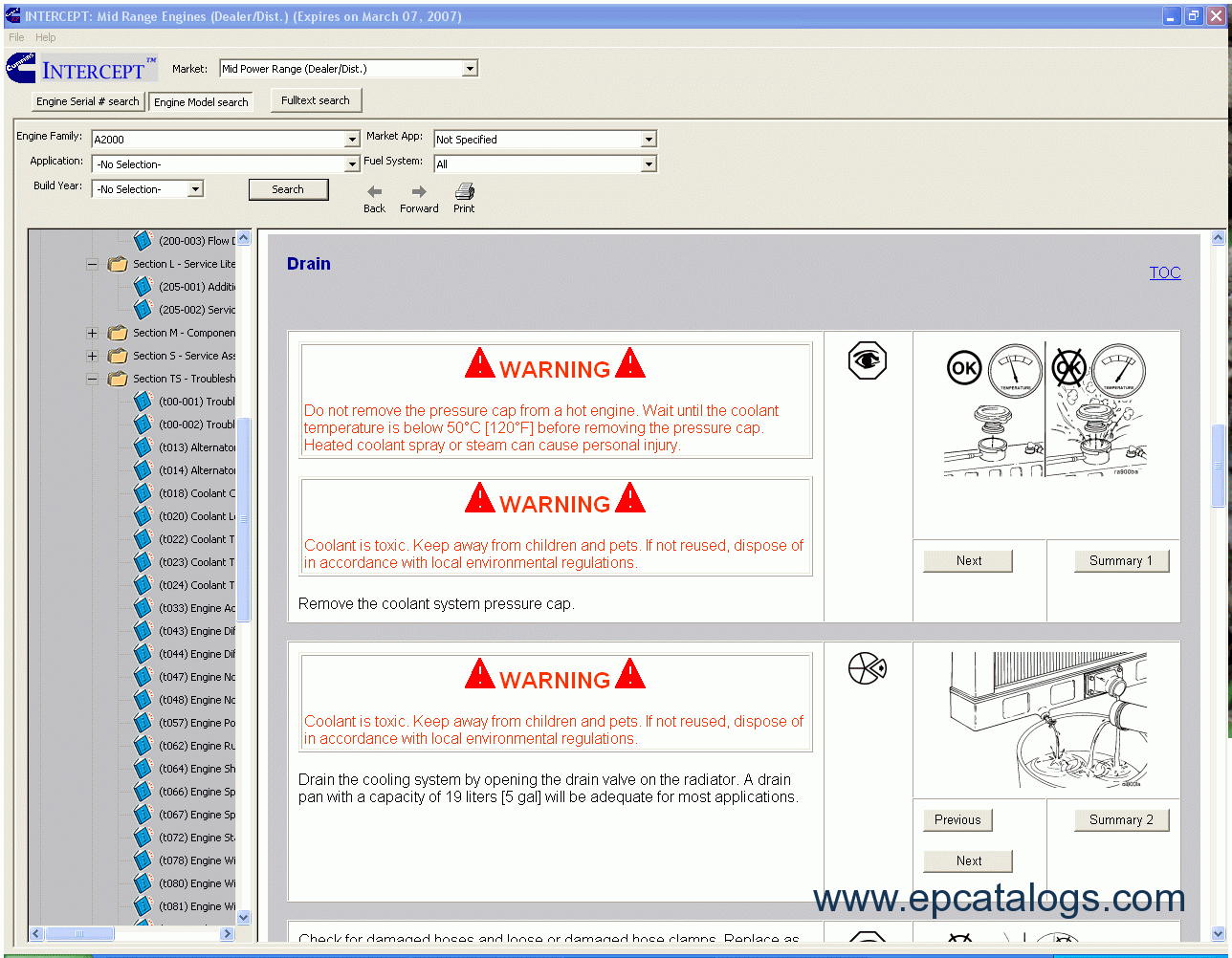Viewport: 1232px width, 958px height.
Task: Click the Back arrow icon
Action: click(374, 191)
